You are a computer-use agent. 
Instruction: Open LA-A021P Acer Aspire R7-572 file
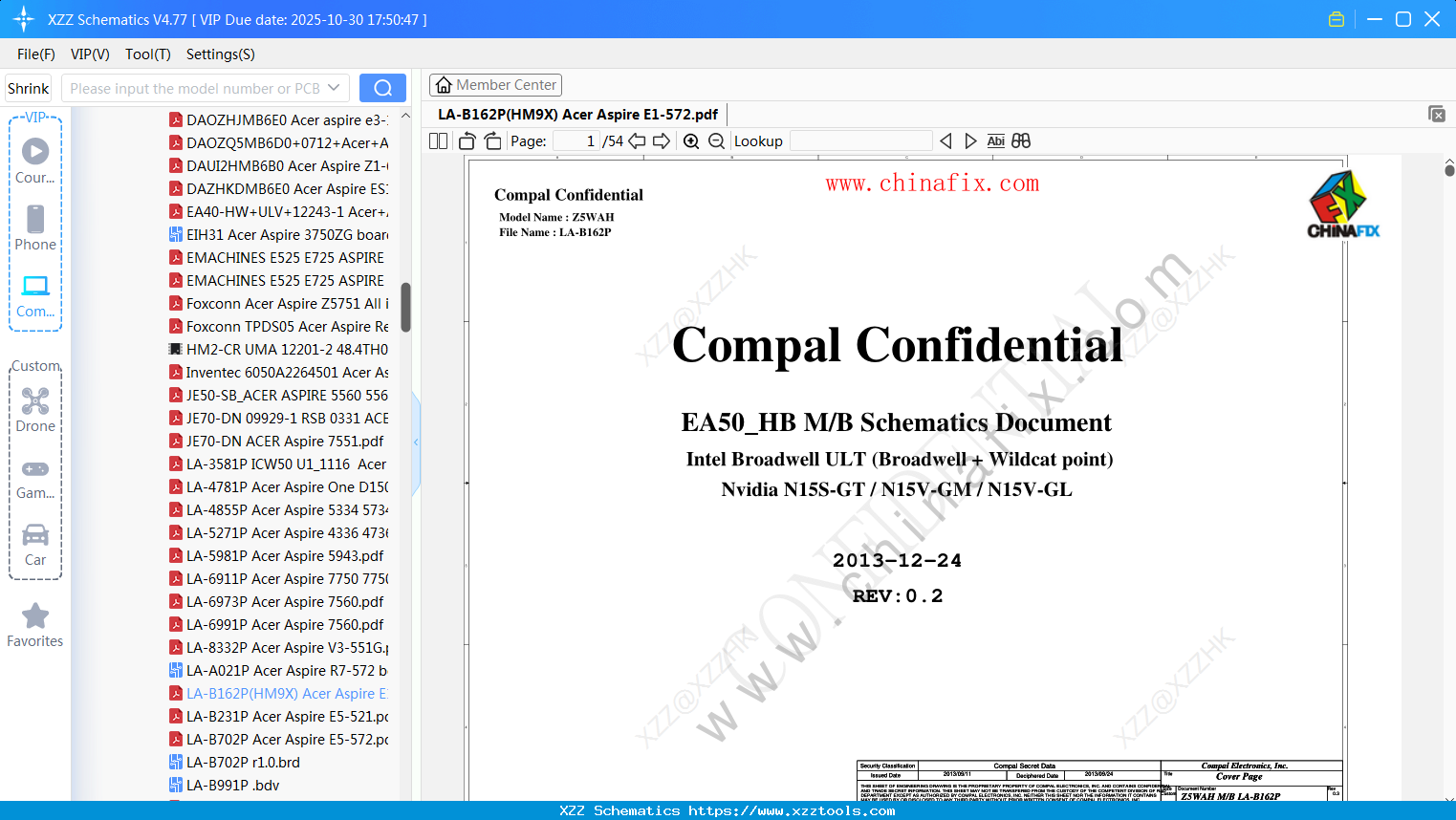(278, 671)
